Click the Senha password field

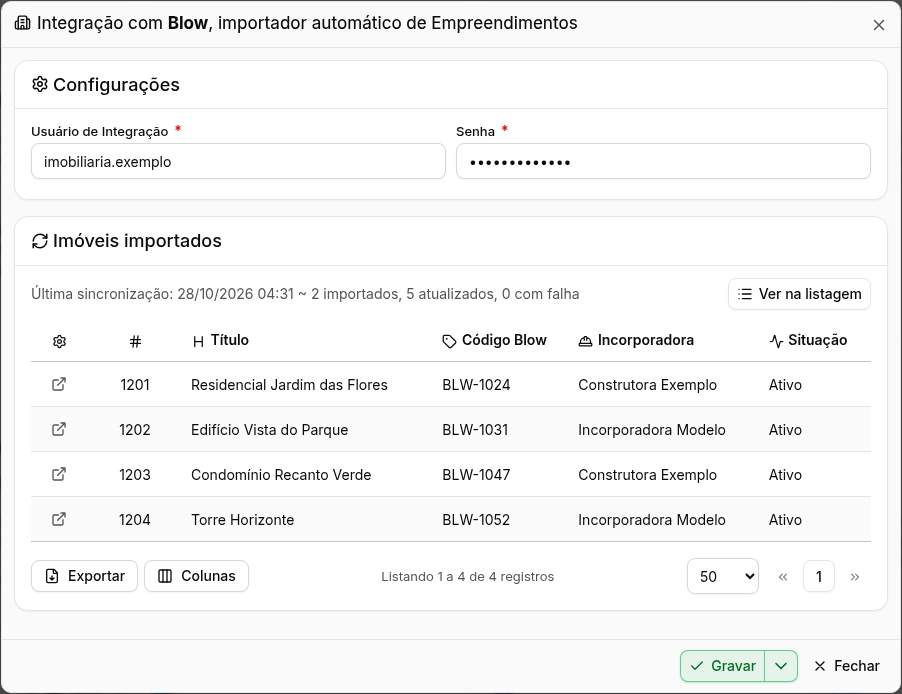663,161
